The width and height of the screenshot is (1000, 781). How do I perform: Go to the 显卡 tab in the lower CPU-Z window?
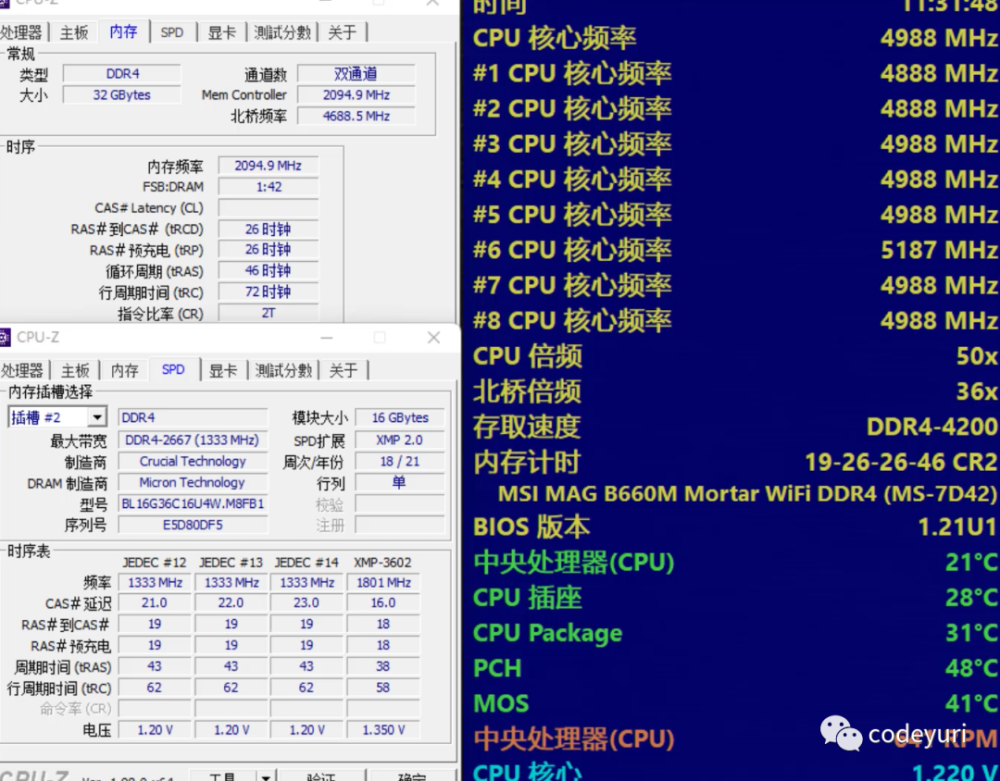[x=223, y=370]
